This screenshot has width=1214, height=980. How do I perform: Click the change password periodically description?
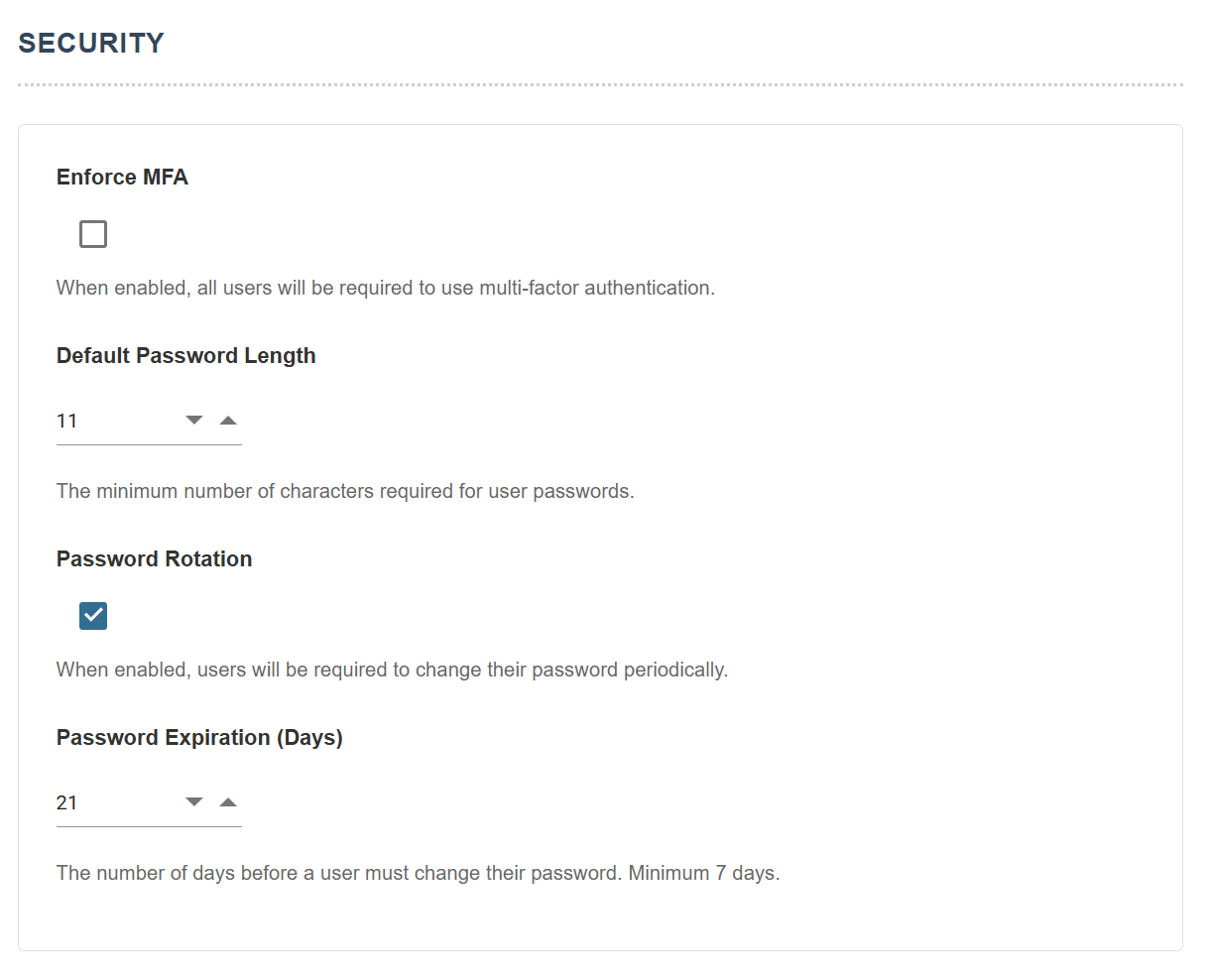point(392,670)
